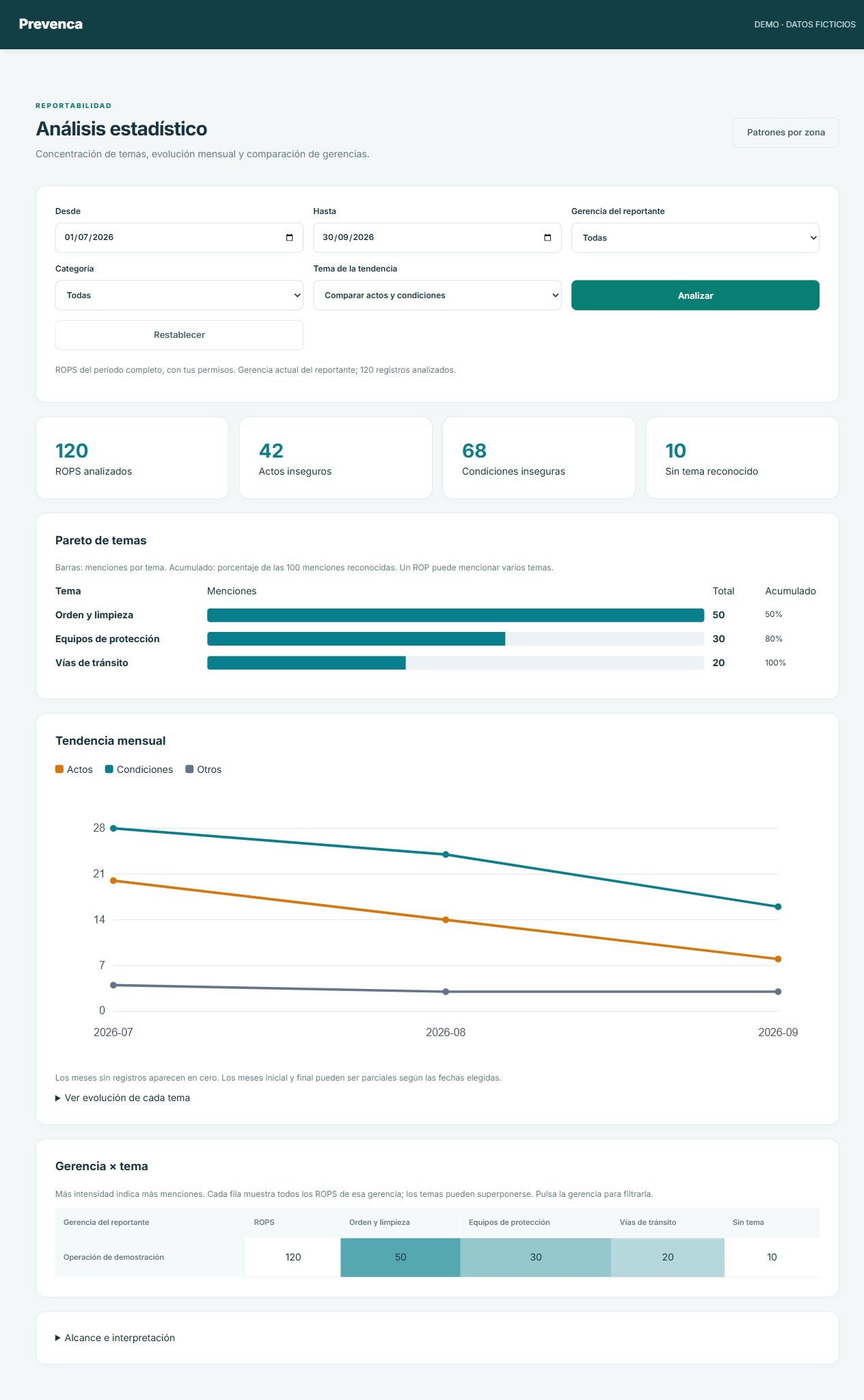Click the Restablecer button
This screenshot has height=1400, width=864.
[x=179, y=335]
